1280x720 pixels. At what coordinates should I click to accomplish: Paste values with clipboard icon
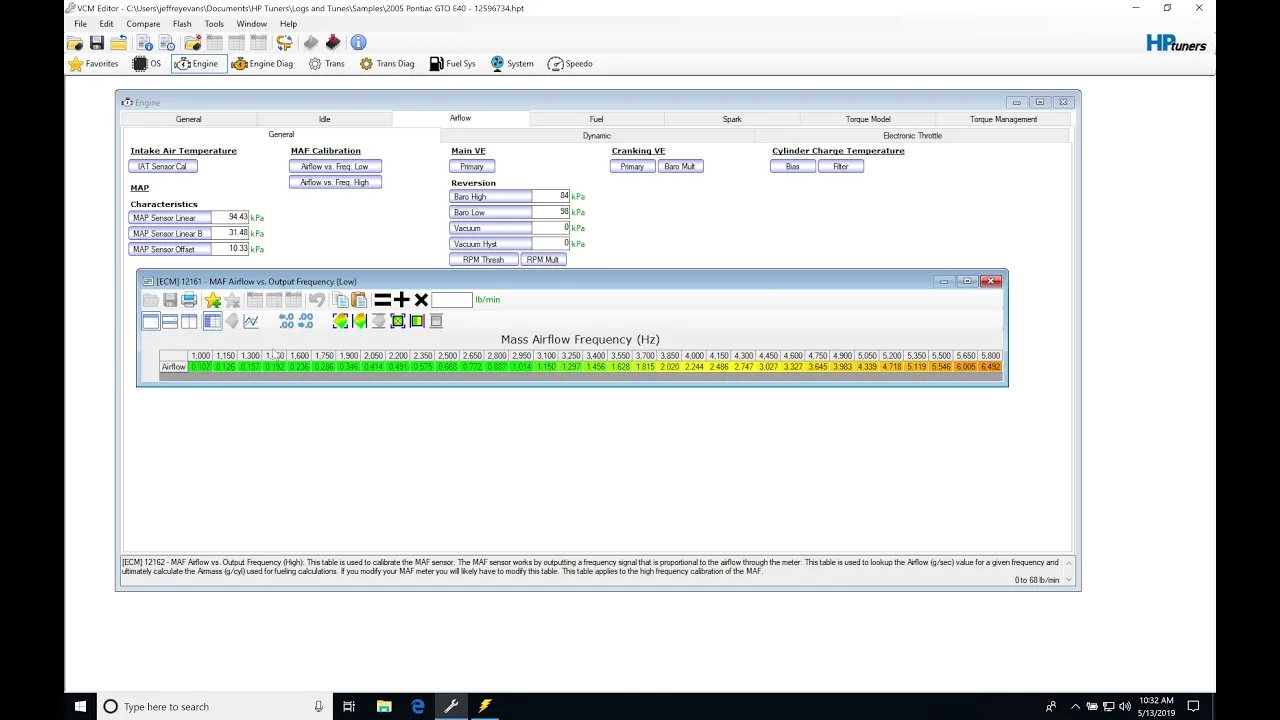[359, 300]
